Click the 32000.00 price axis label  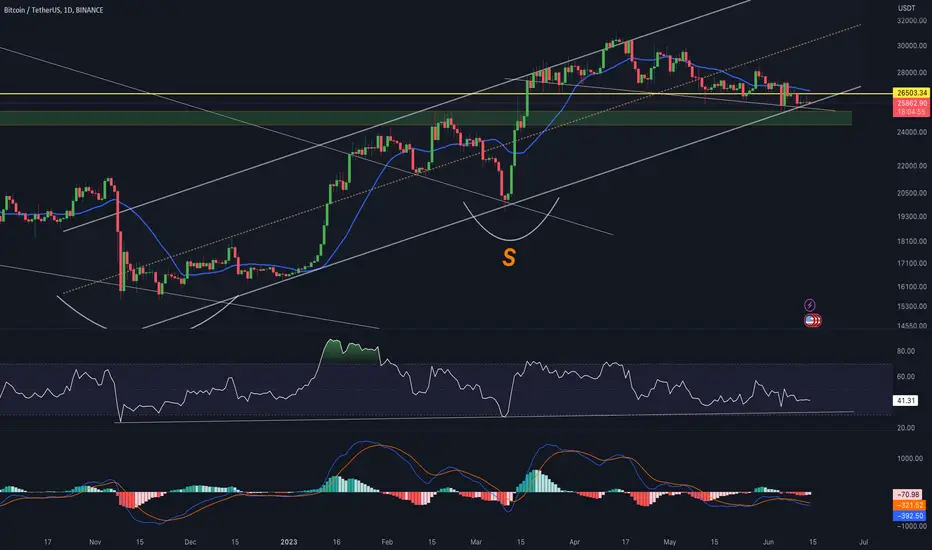[911, 21]
